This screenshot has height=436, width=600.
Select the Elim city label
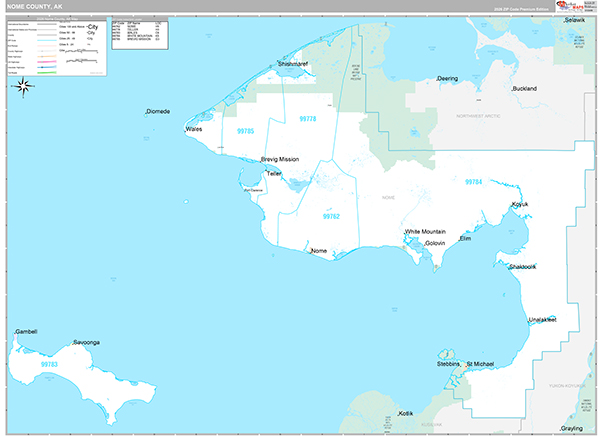465,238
